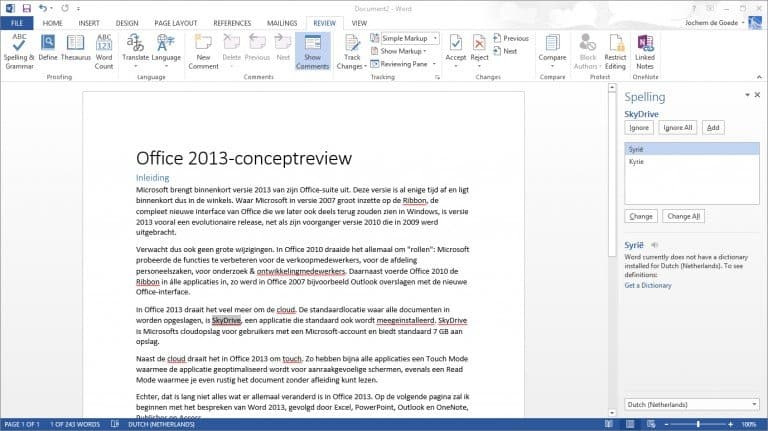Repeat the last action
Image resolution: width=768 pixels, height=431 pixels.
65,8
